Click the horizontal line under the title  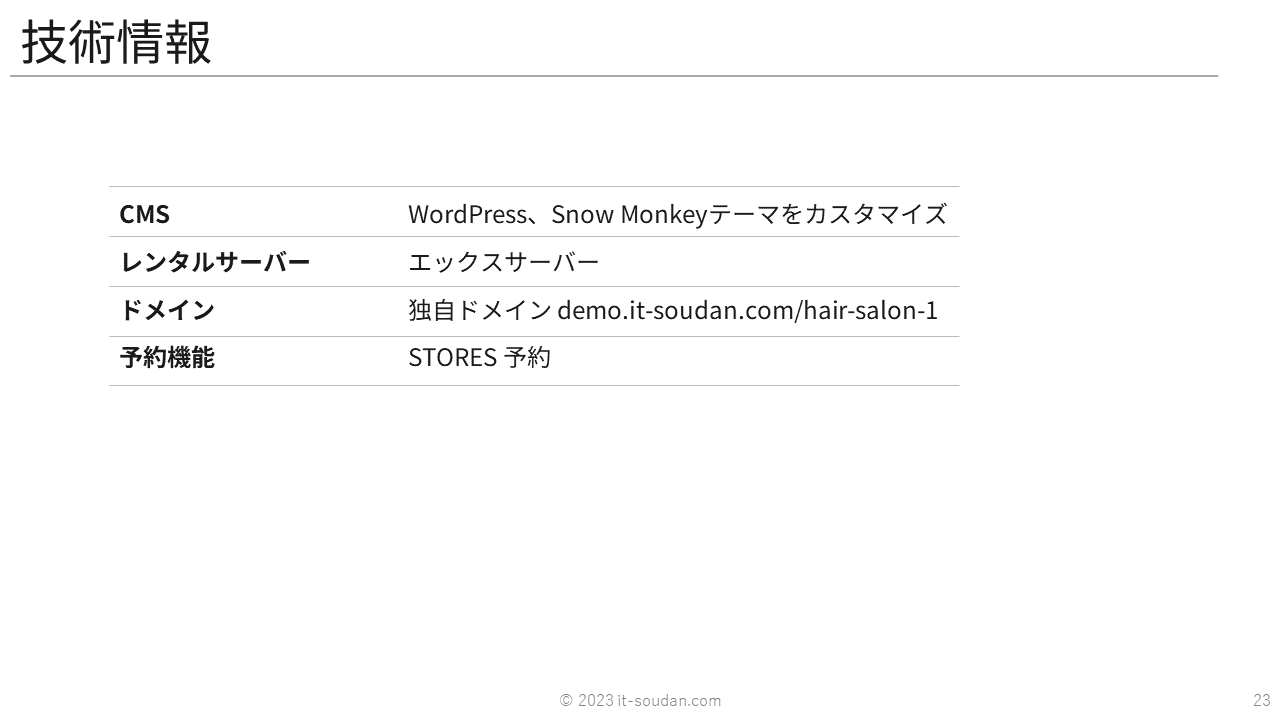pyautogui.click(x=614, y=76)
